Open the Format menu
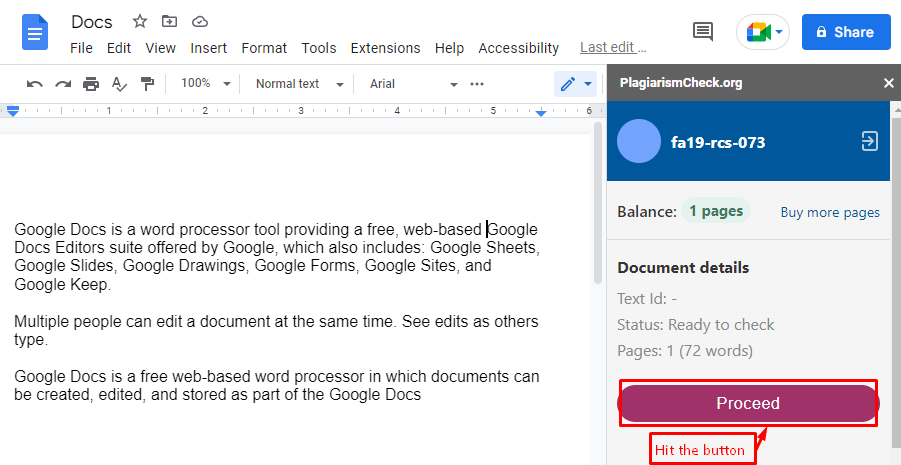This screenshot has height=465, width=901. pos(264,48)
